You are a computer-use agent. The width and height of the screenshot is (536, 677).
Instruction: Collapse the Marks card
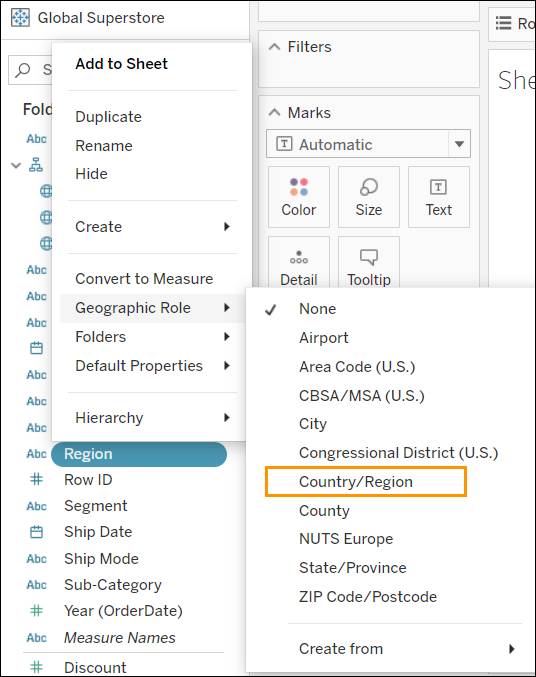[x=274, y=113]
